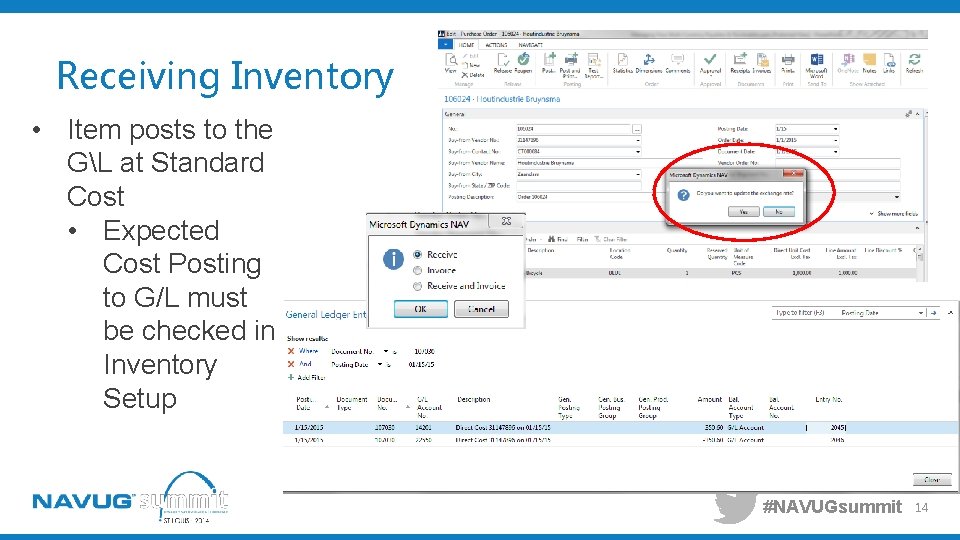
Task: Expand Buy-from City dropdown
Action: (x=637, y=174)
